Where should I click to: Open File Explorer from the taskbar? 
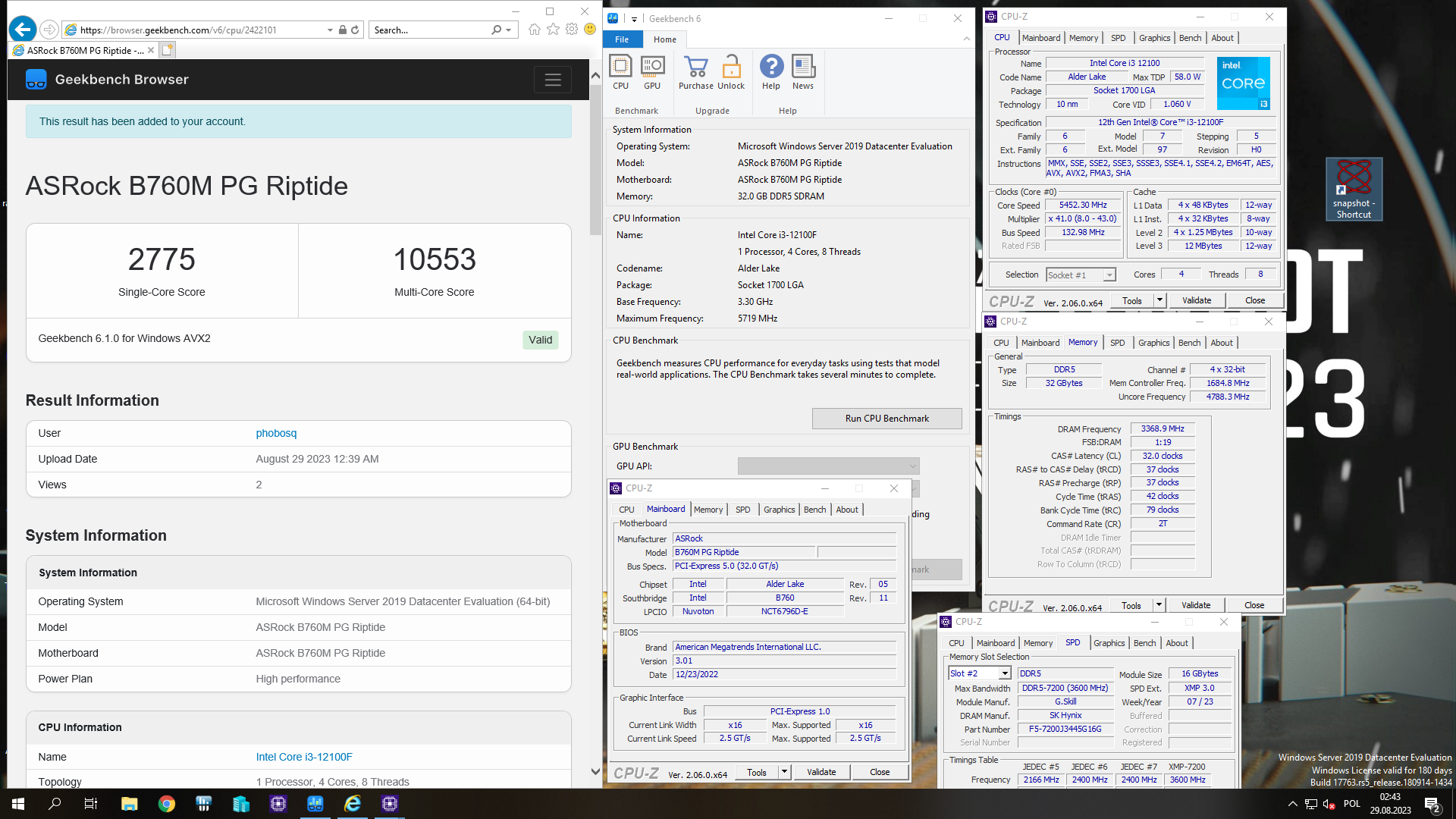[x=129, y=804]
